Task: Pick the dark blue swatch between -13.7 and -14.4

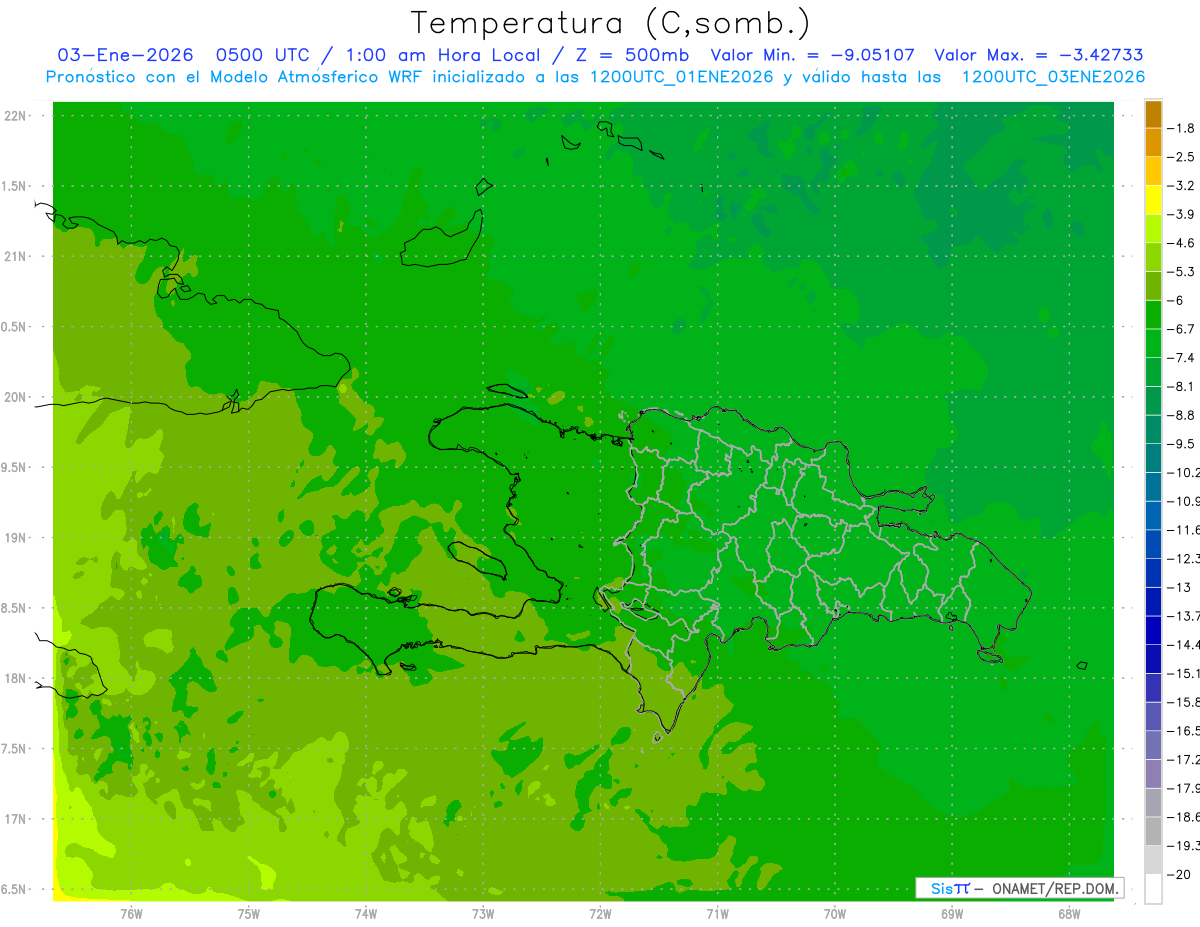Action: point(1153,630)
